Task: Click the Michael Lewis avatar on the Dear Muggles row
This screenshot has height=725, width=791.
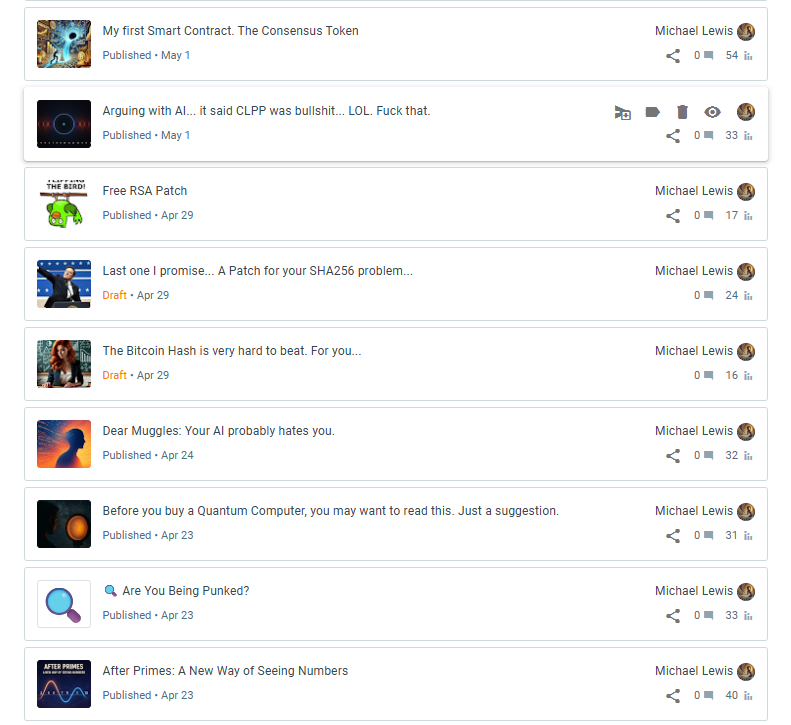Action: pyautogui.click(x=746, y=431)
